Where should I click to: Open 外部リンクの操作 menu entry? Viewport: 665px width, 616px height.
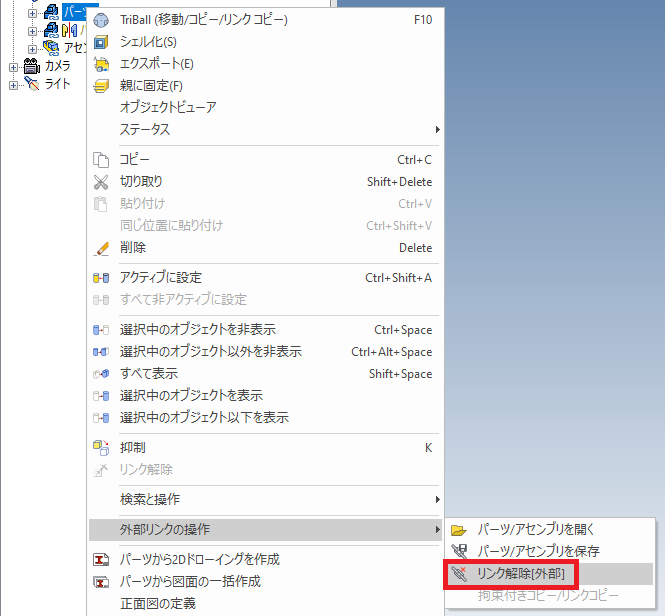tap(265, 529)
